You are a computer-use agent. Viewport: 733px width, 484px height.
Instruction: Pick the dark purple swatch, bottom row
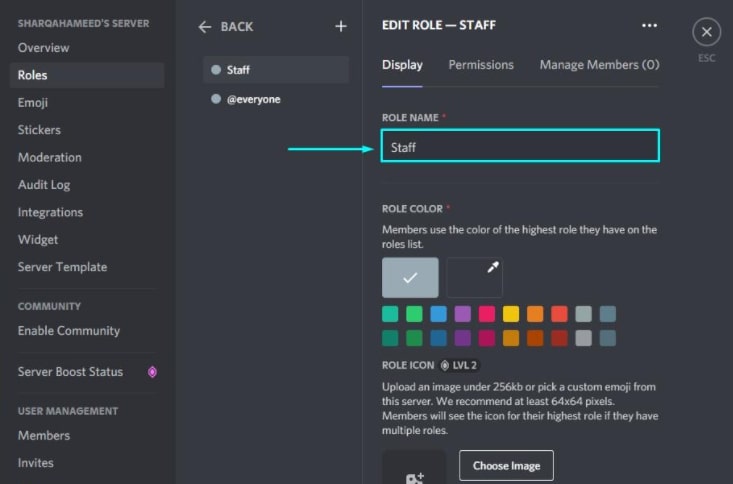tap(462, 338)
